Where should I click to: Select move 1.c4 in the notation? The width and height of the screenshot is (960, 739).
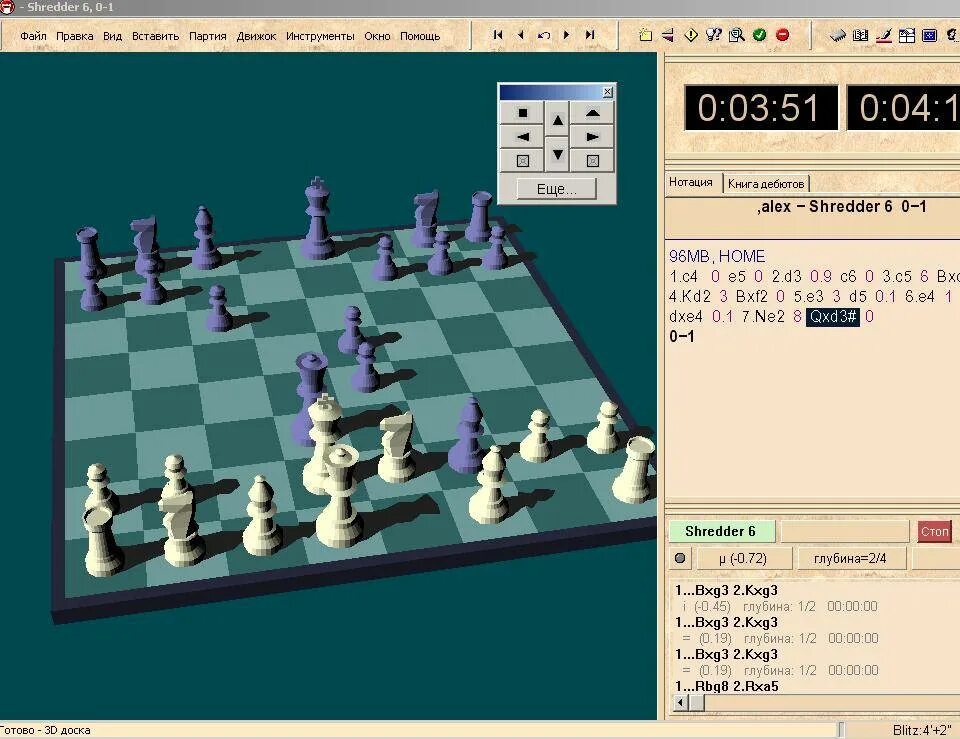coord(683,277)
